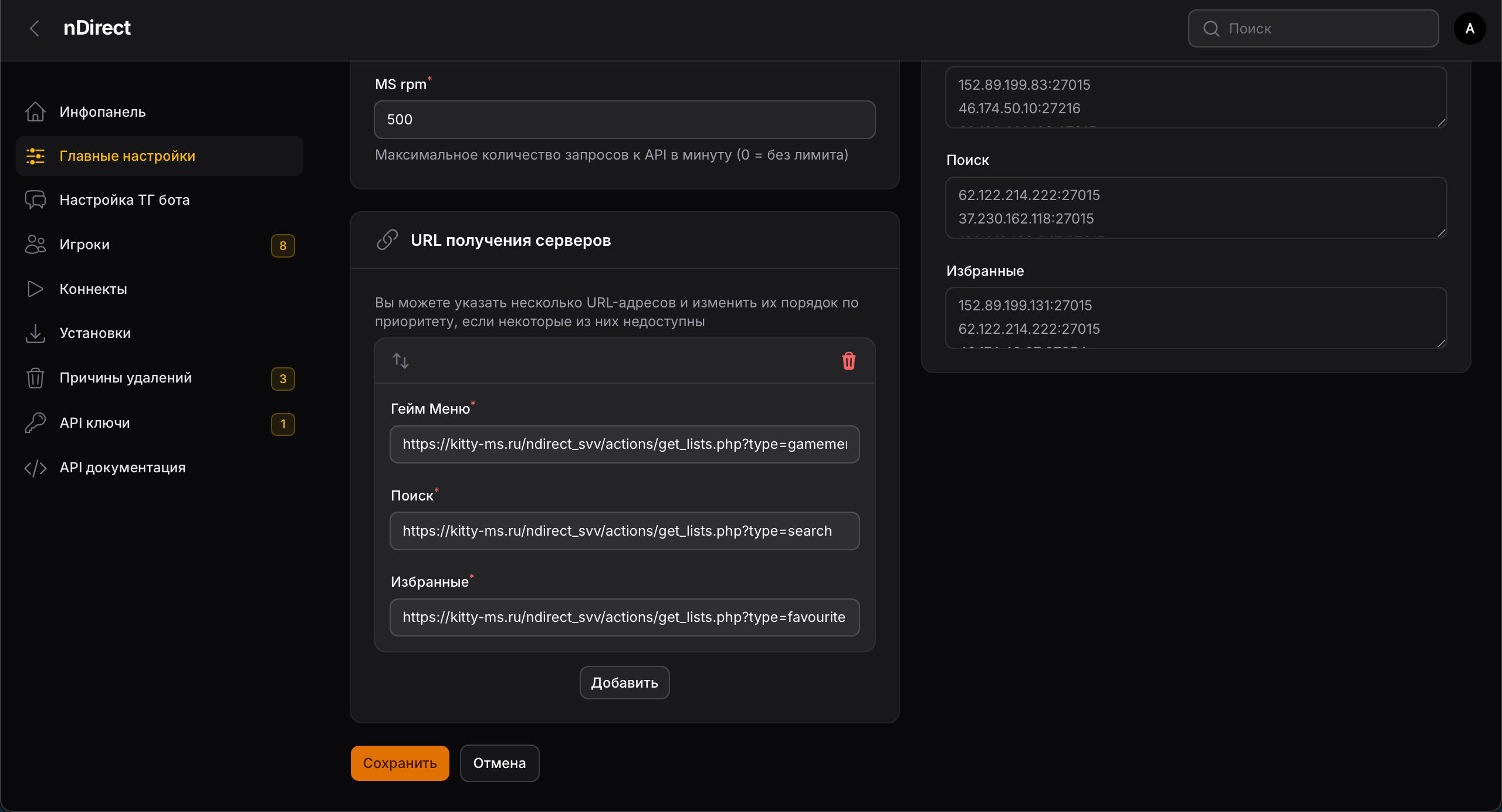The width and height of the screenshot is (1502, 812).
Task: Click the Гейм Меню URL field
Action: (624, 444)
